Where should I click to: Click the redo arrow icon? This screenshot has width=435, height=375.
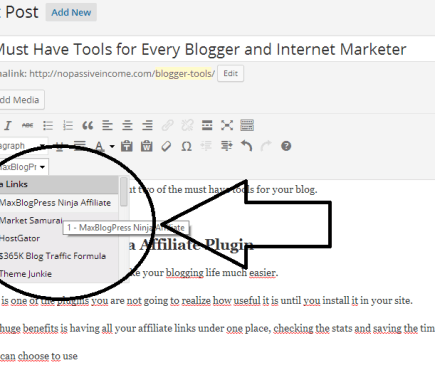tap(266, 146)
